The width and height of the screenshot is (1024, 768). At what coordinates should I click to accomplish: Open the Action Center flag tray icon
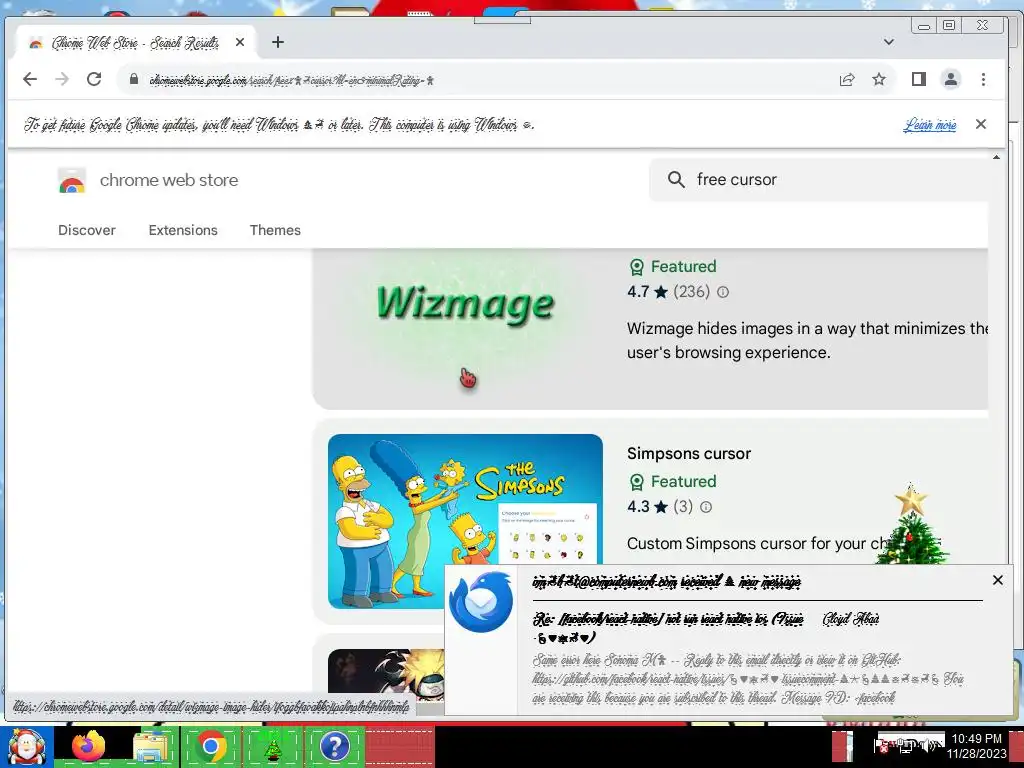click(881, 746)
